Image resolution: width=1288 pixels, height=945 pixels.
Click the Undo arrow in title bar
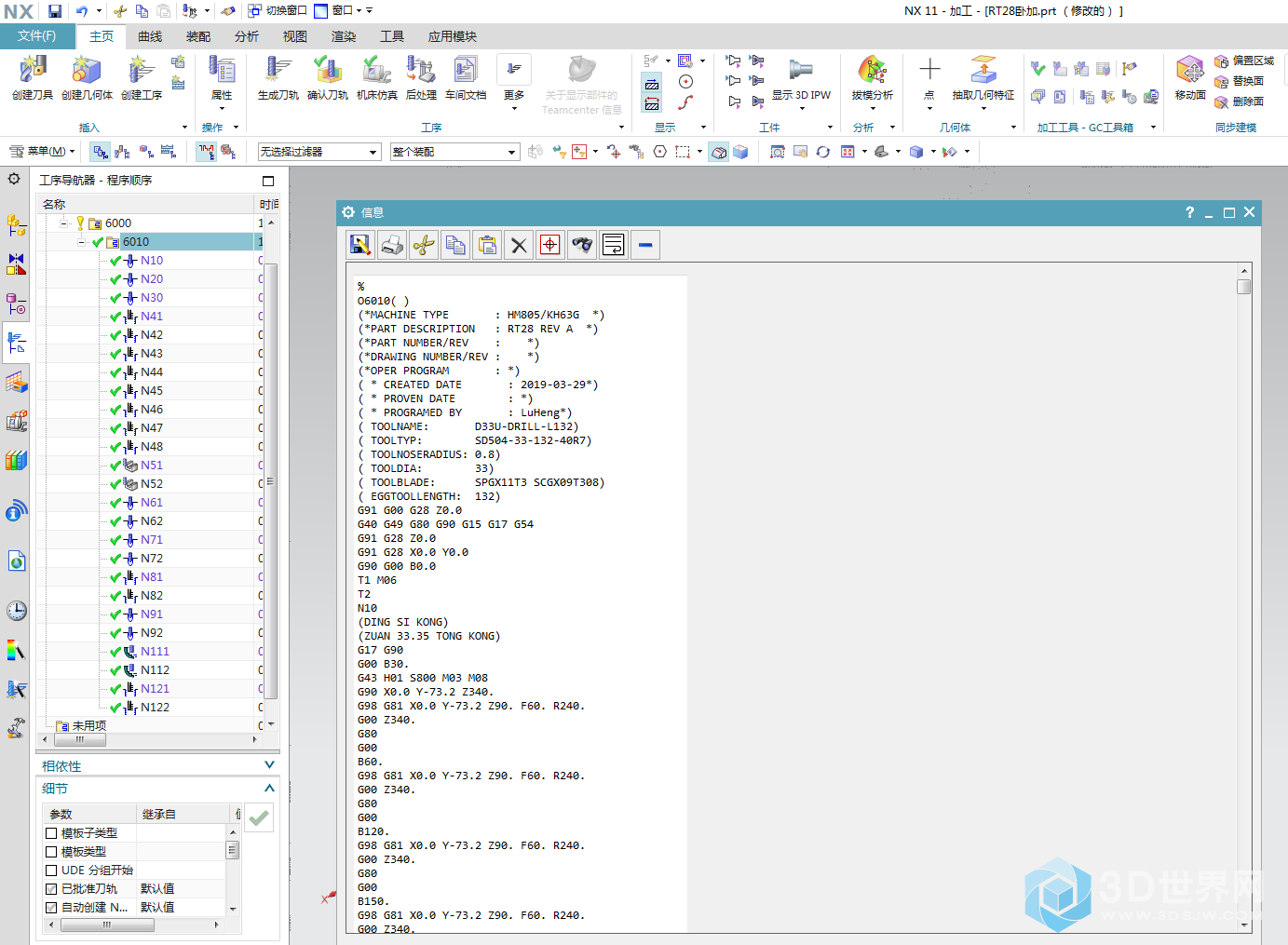coord(82,11)
